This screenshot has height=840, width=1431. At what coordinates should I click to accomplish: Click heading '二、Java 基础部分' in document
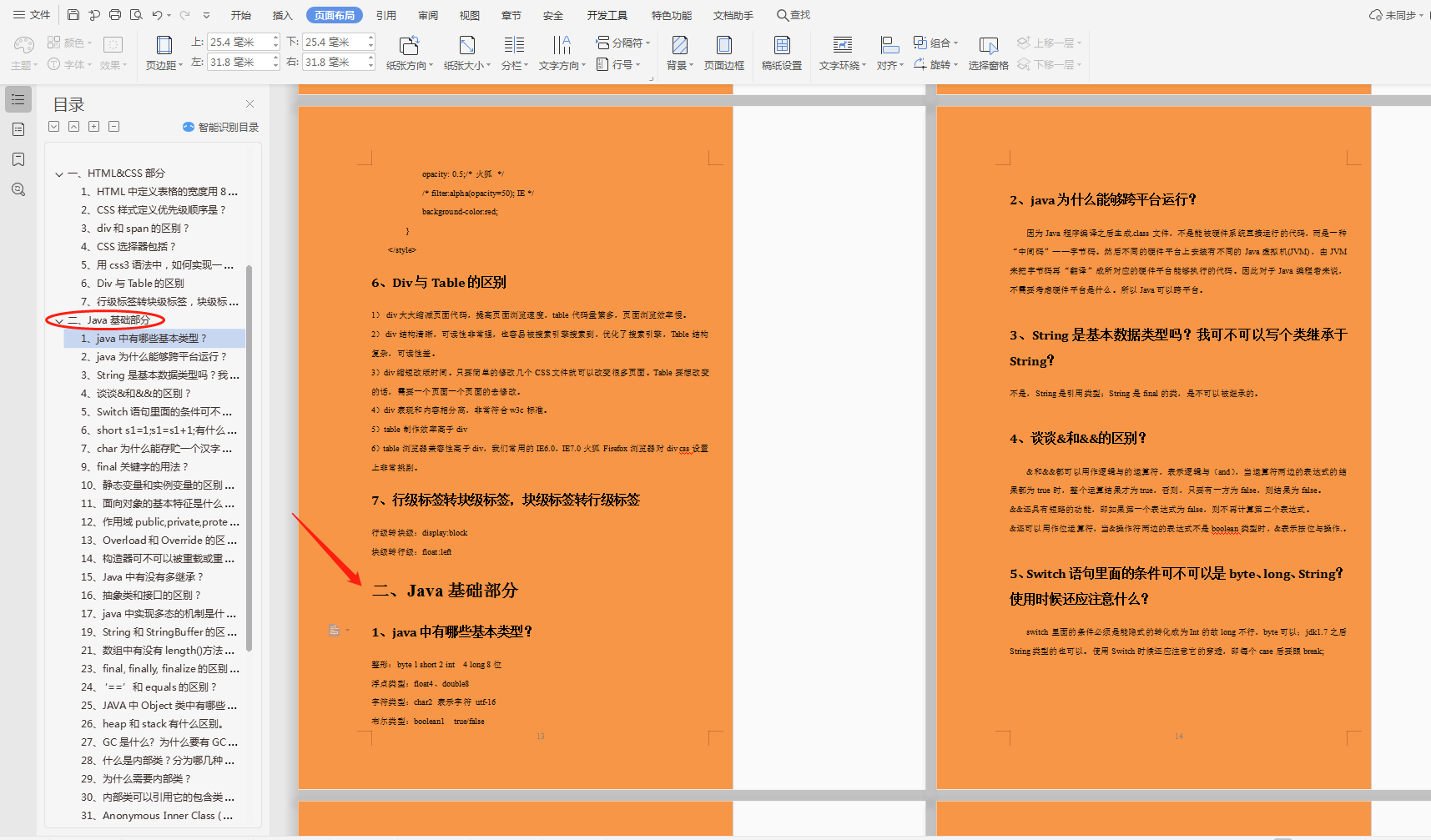(445, 591)
